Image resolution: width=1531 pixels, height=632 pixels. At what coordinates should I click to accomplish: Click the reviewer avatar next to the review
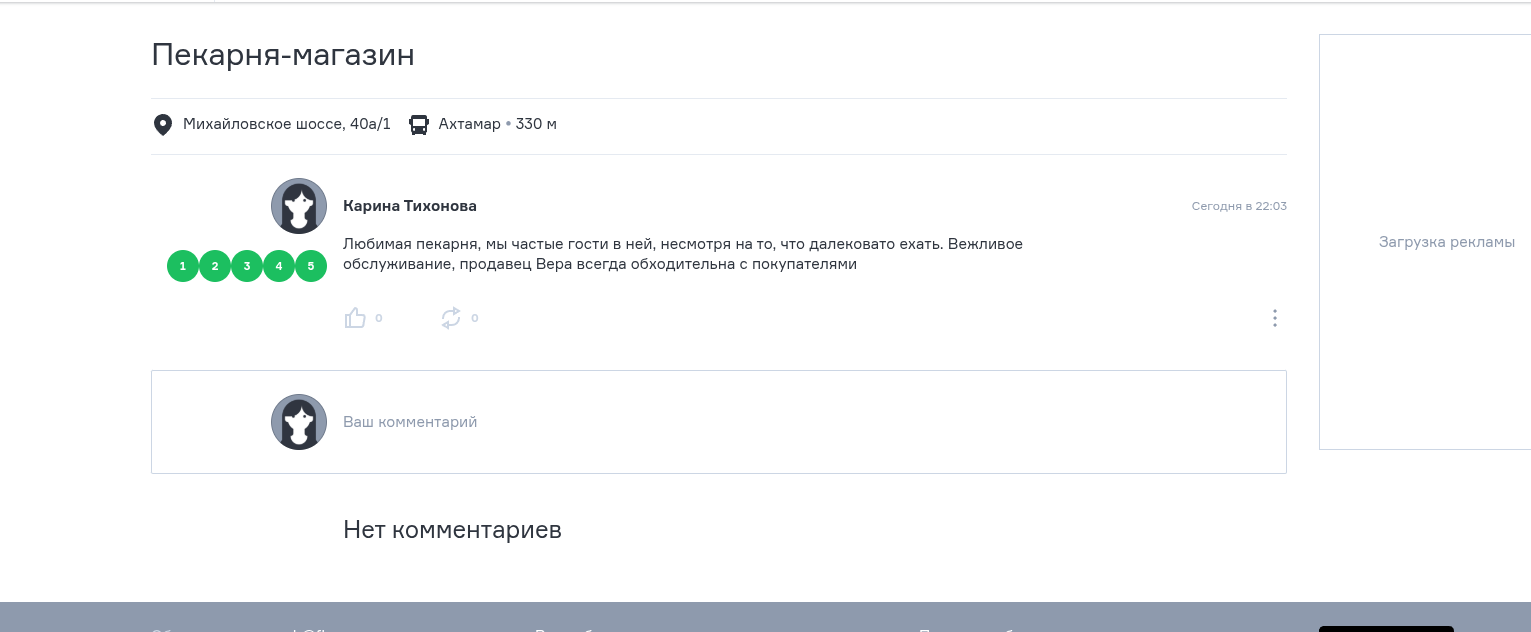pyautogui.click(x=299, y=206)
